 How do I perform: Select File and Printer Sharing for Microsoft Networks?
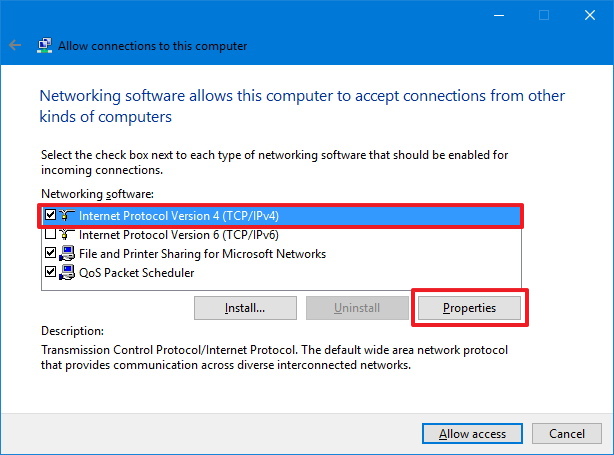pyautogui.click(x=202, y=253)
